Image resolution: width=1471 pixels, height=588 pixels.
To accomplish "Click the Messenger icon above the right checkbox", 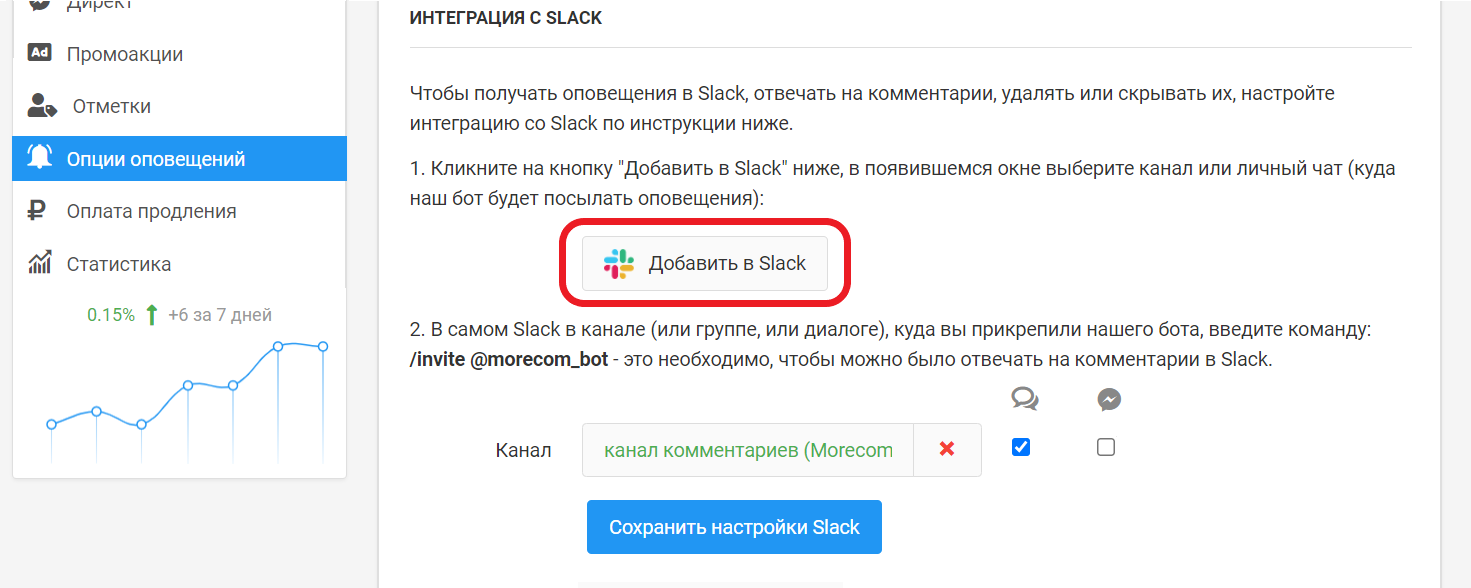I will tap(1107, 399).
